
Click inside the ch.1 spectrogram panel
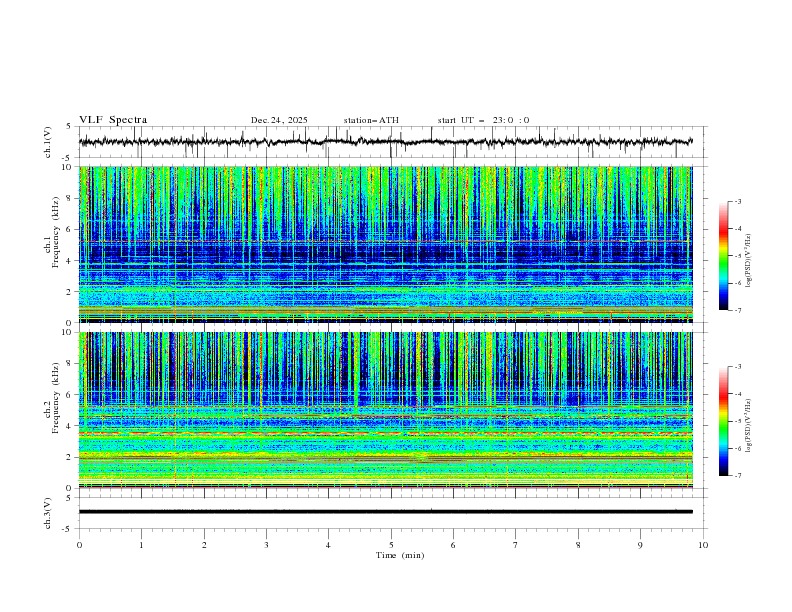(x=386, y=244)
